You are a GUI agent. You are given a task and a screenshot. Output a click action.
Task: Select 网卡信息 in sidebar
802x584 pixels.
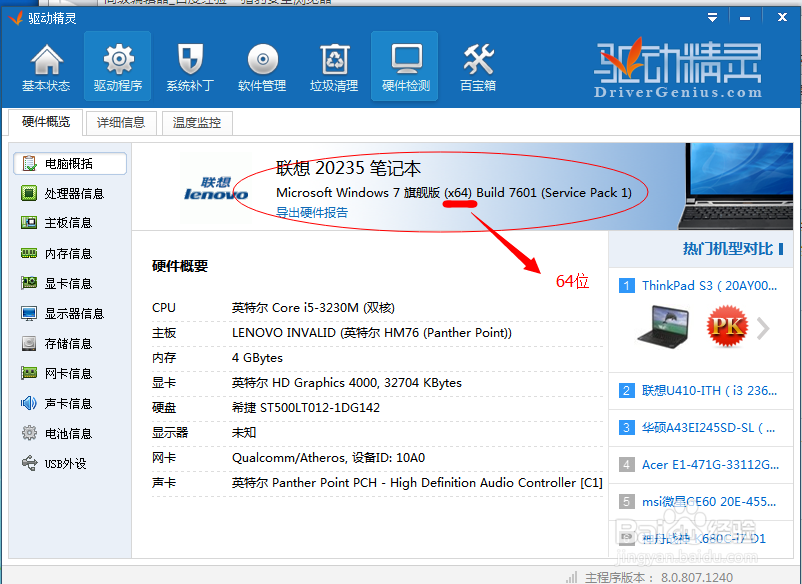(x=70, y=373)
